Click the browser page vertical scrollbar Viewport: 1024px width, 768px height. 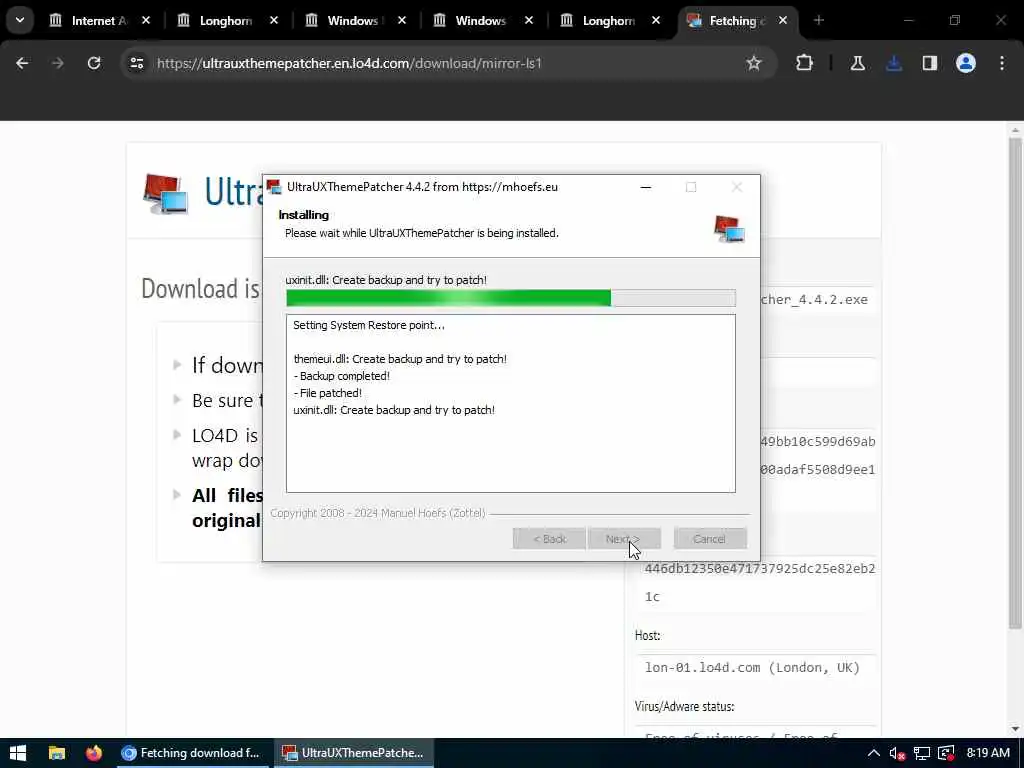[x=1015, y=382]
